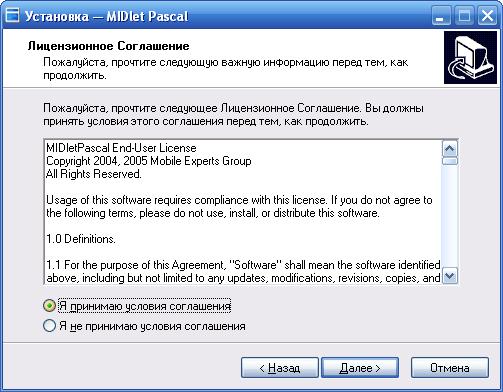Click the license scrollbar up arrow
The image size is (503, 392).
click(x=450, y=149)
